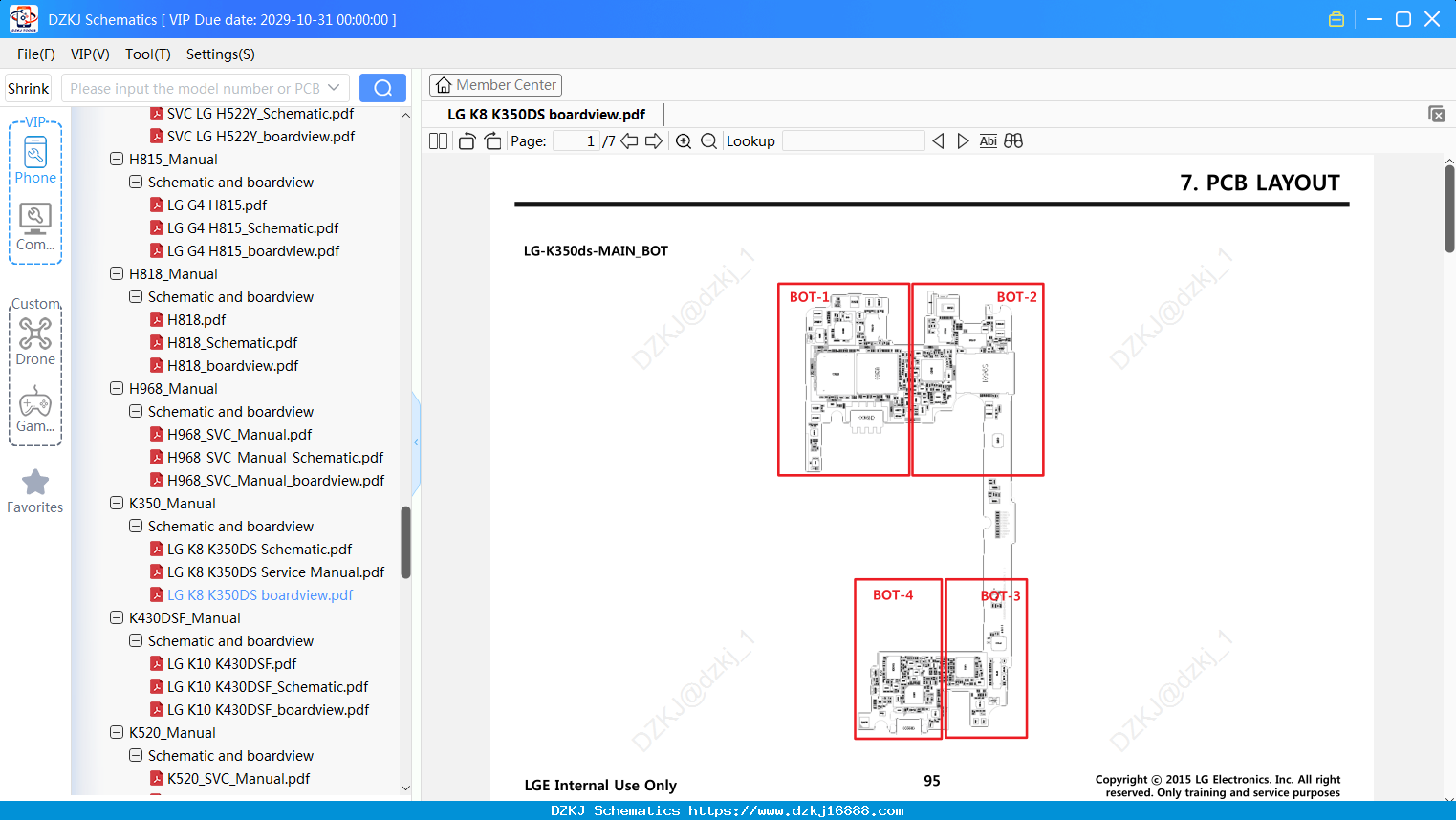Open the Settings(S) menu

(221, 54)
